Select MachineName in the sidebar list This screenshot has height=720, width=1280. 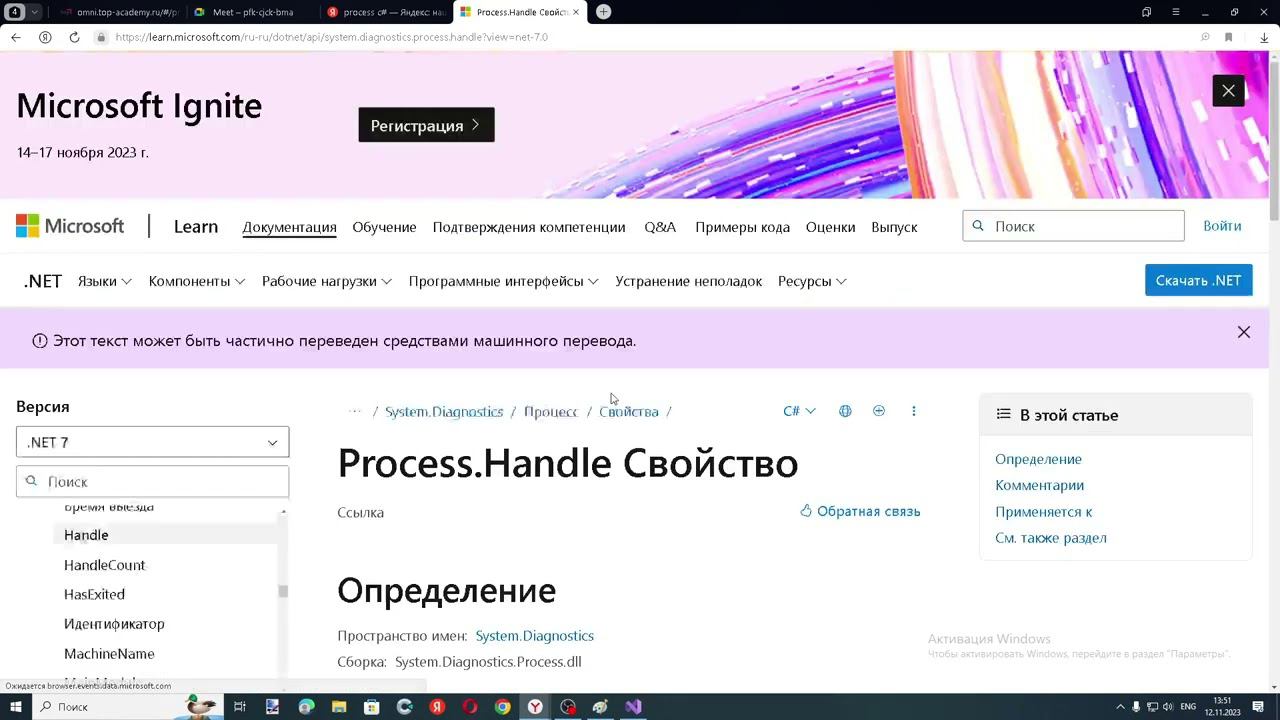click(x=109, y=654)
